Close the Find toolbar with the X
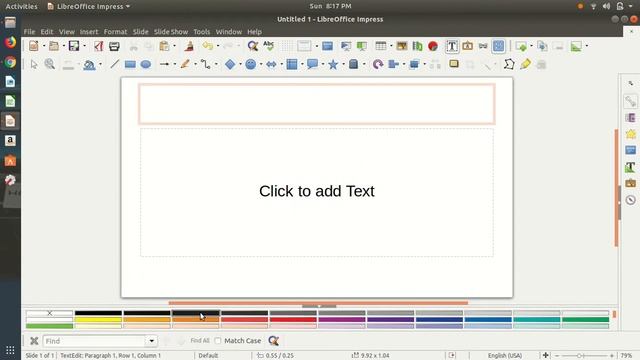The width and height of the screenshot is (640, 360). (x=34, y=341)
